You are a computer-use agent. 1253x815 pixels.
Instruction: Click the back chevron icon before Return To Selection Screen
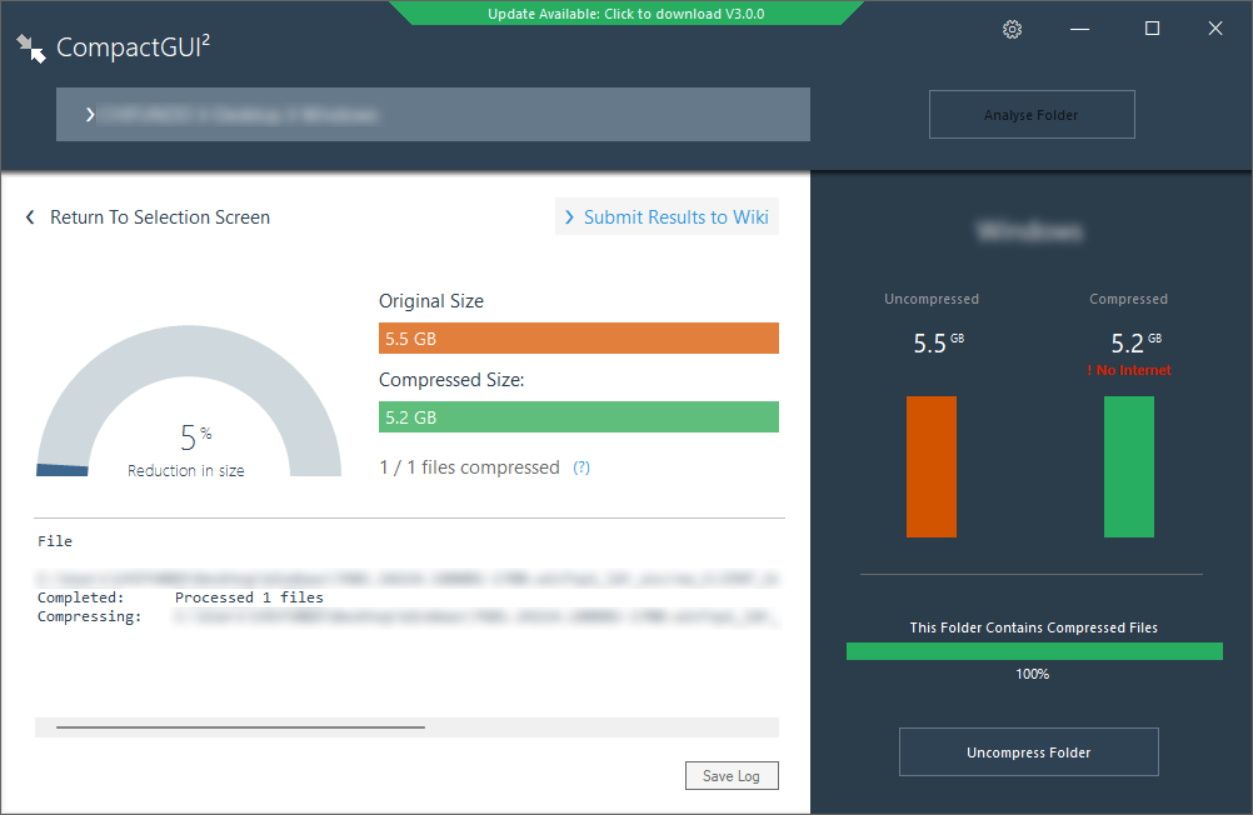pos(29,217)
